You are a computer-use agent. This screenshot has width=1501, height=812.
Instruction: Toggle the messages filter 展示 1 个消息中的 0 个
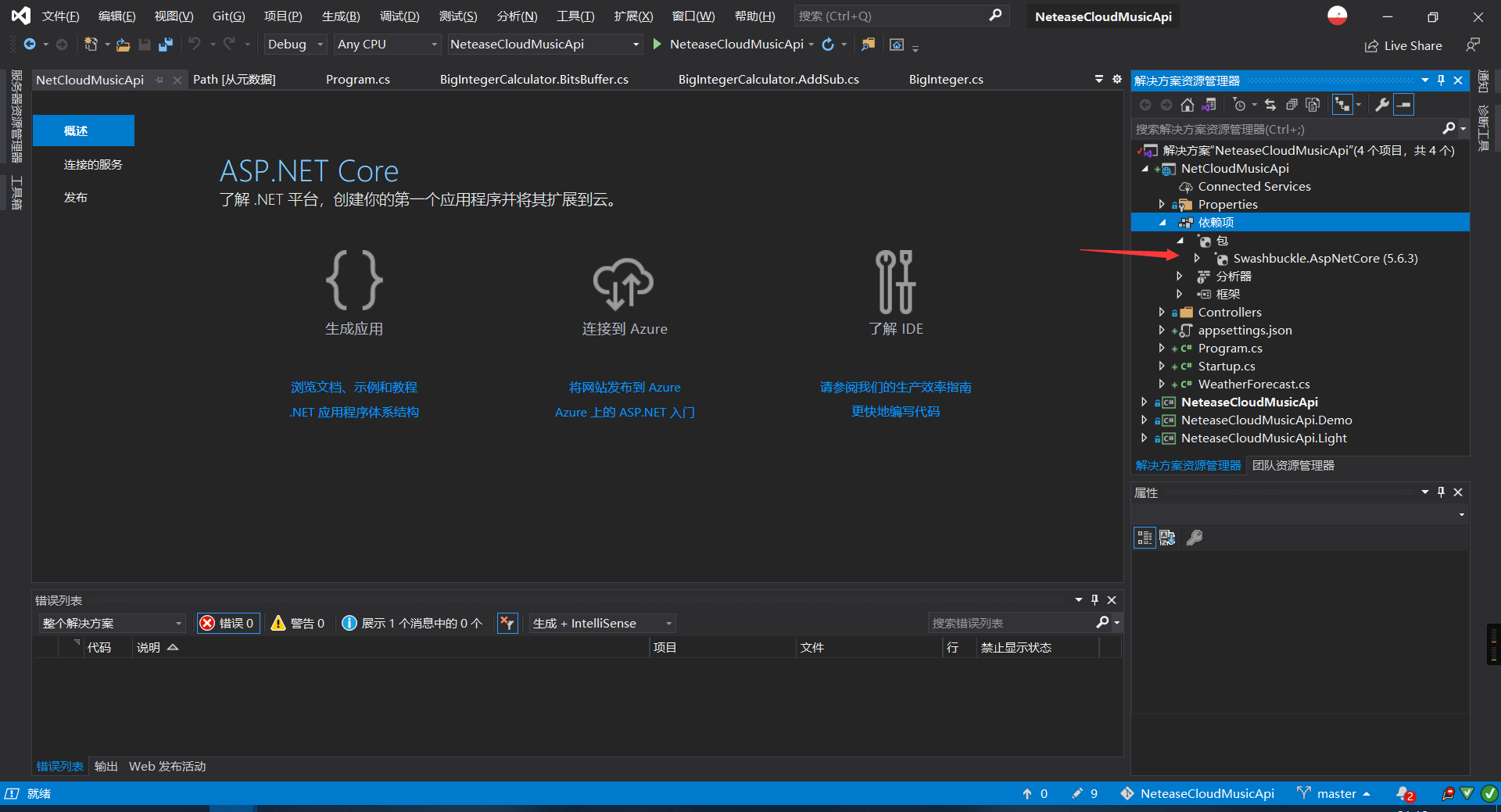(x=412, y=623)
